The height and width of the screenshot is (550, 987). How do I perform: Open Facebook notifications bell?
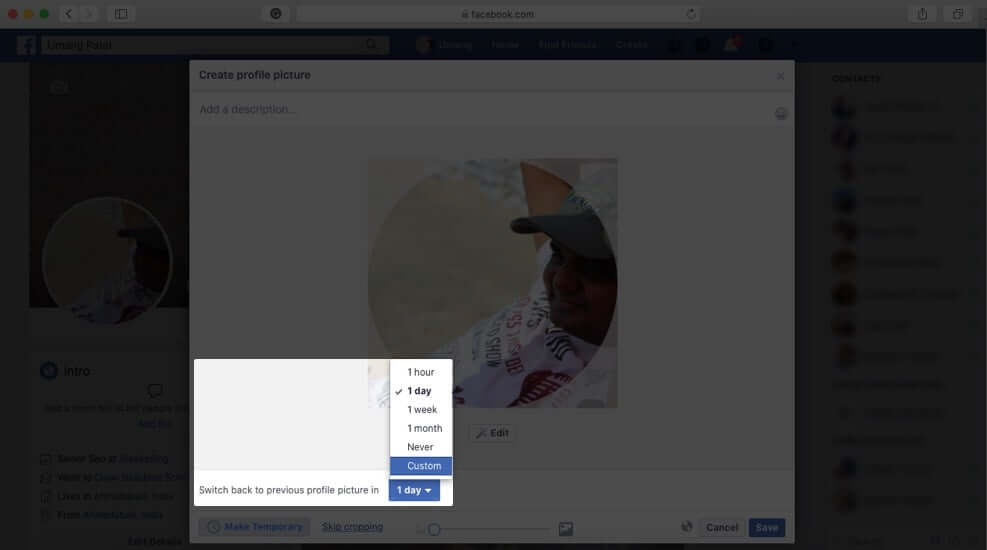coord(731,45)
